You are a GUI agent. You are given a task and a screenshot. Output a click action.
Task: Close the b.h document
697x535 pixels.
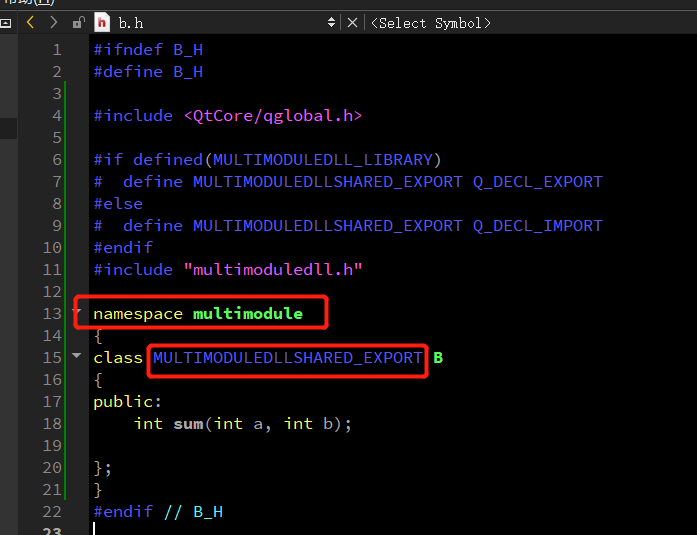pyautogui.click(x=352, y=23)
